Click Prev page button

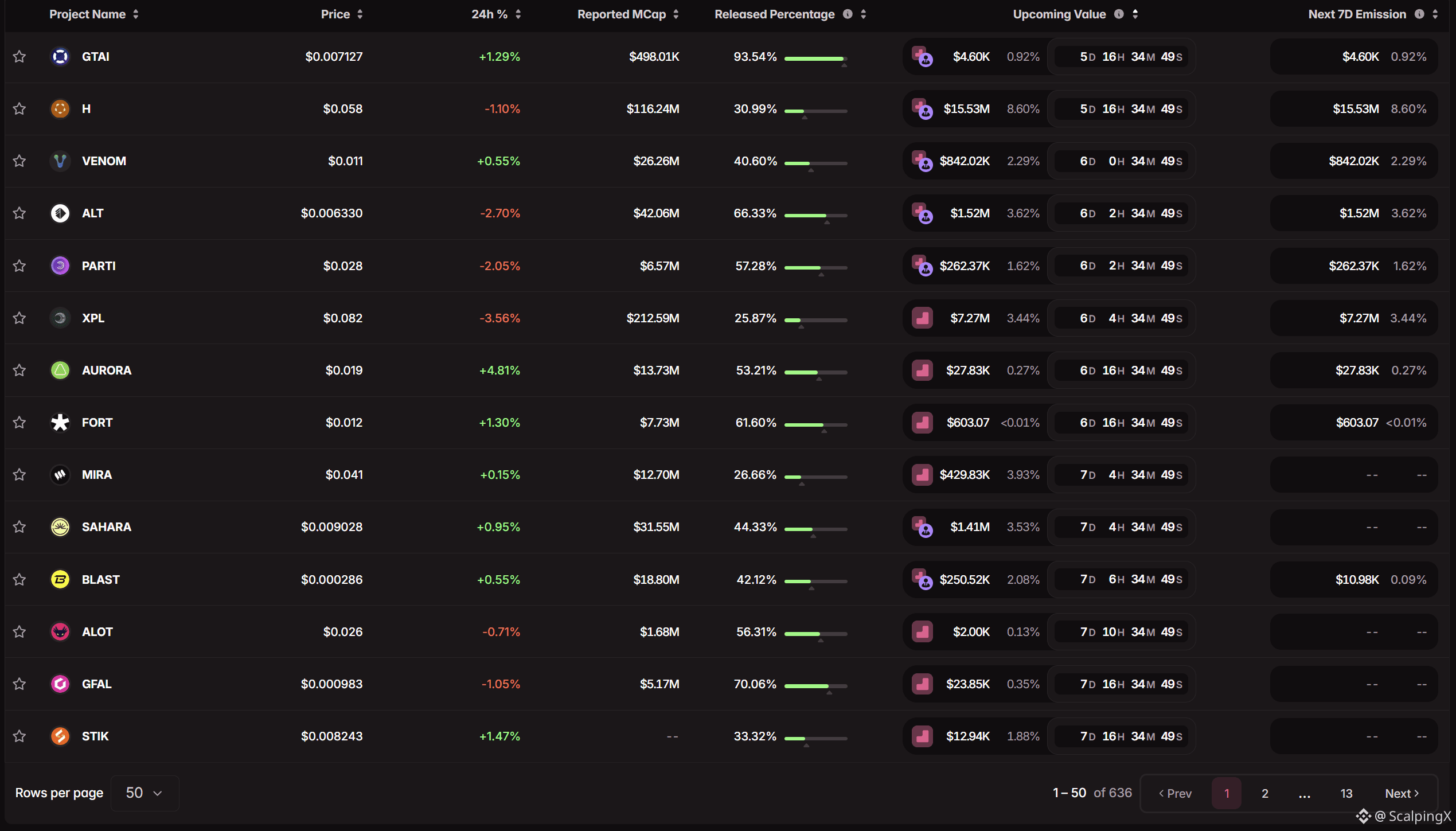coord(1175,793)
